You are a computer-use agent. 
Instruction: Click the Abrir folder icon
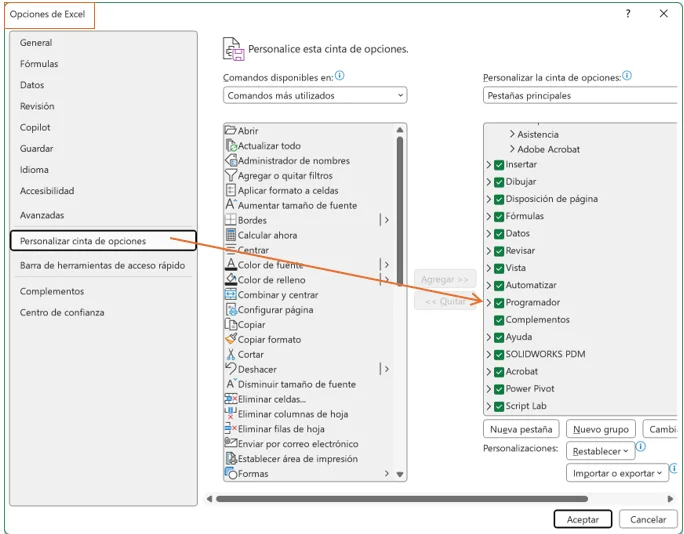point(230,130)
